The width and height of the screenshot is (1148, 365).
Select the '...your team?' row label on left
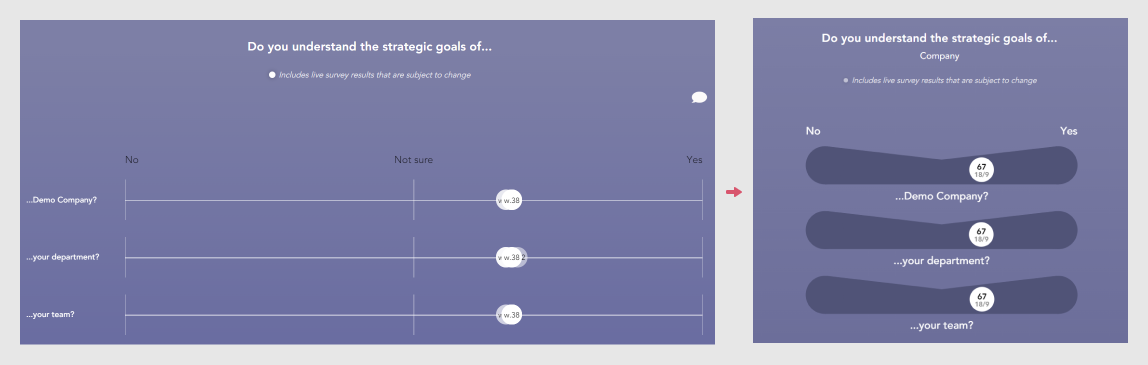point(51,315)
